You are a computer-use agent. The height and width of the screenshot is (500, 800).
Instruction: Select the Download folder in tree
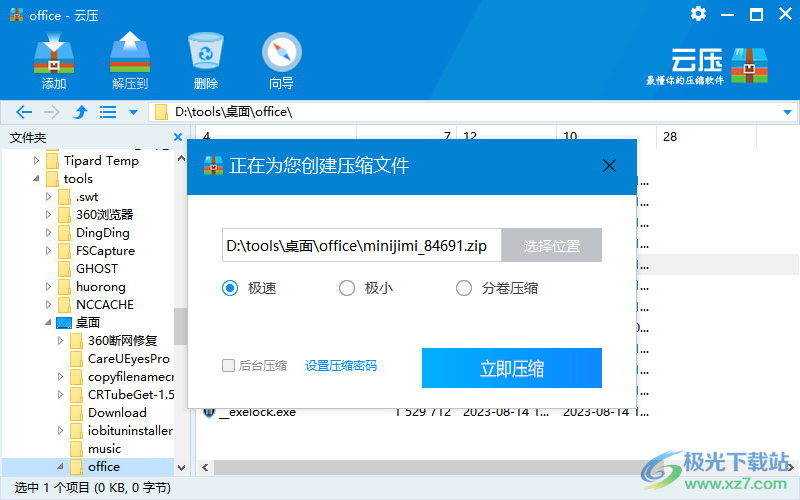tap(117, 412)
